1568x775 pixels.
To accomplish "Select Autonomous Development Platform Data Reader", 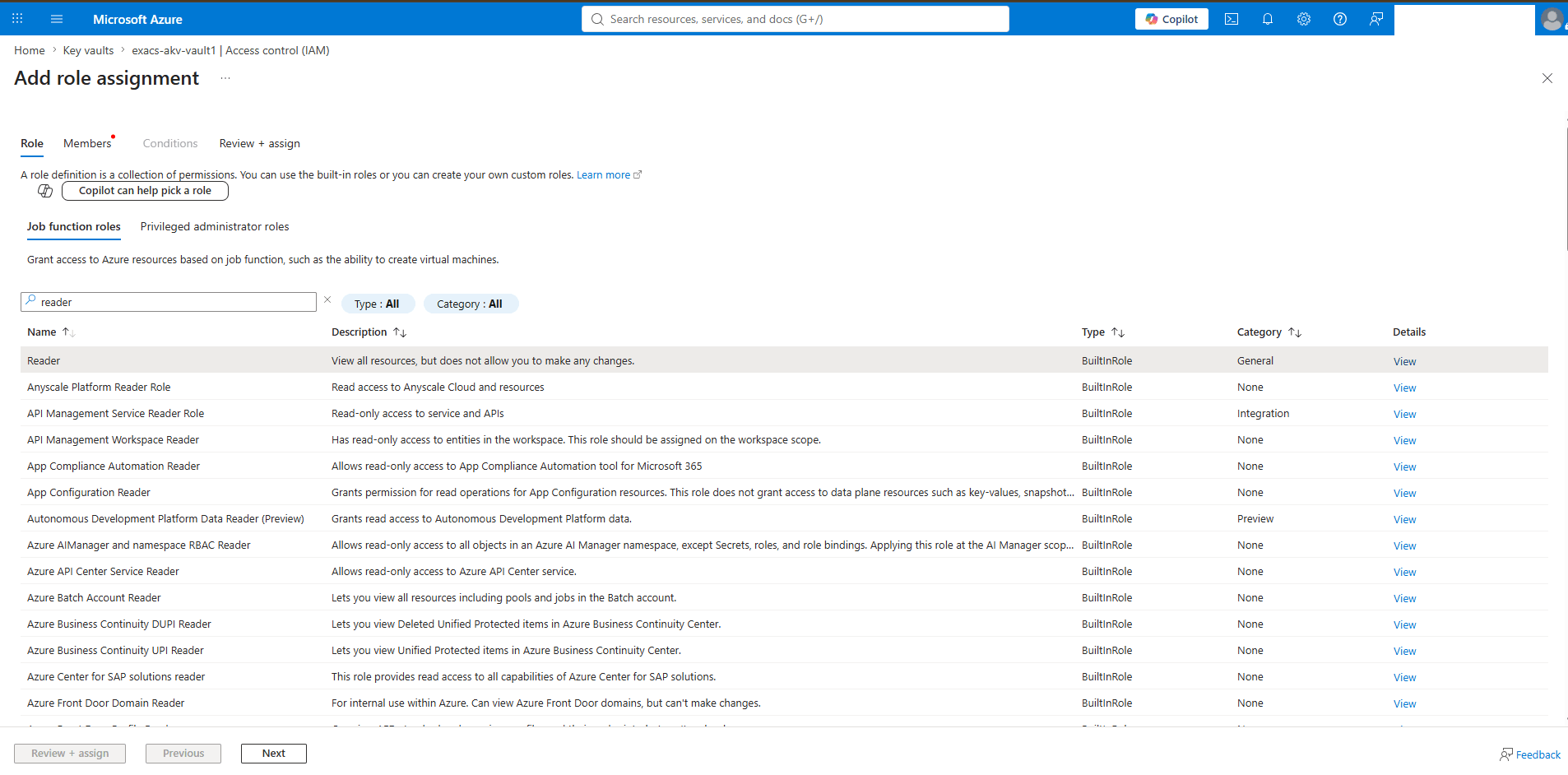I will pos(784,518).
